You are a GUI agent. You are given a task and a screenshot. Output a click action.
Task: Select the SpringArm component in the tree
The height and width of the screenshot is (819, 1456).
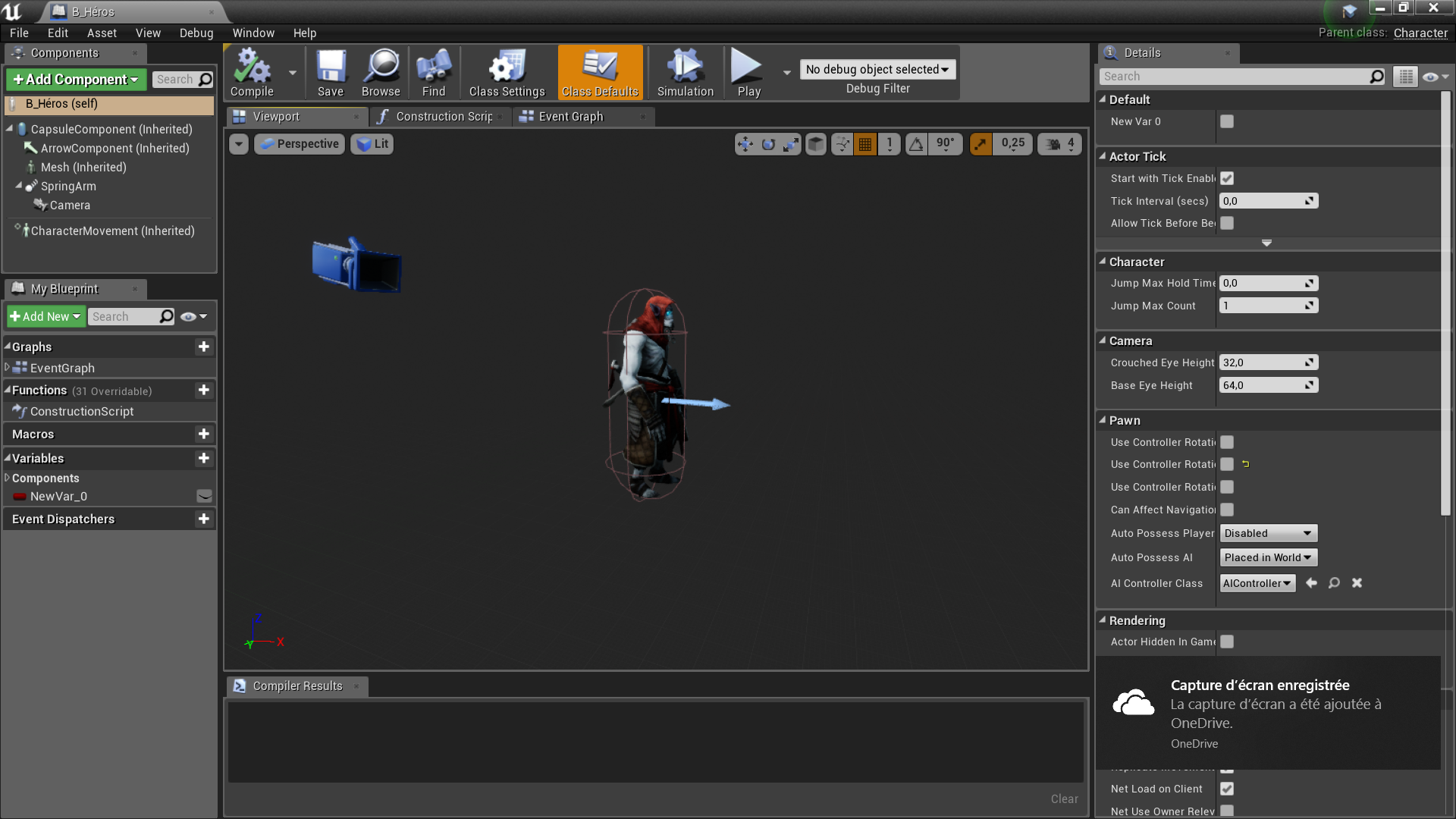tap(67, 186)
